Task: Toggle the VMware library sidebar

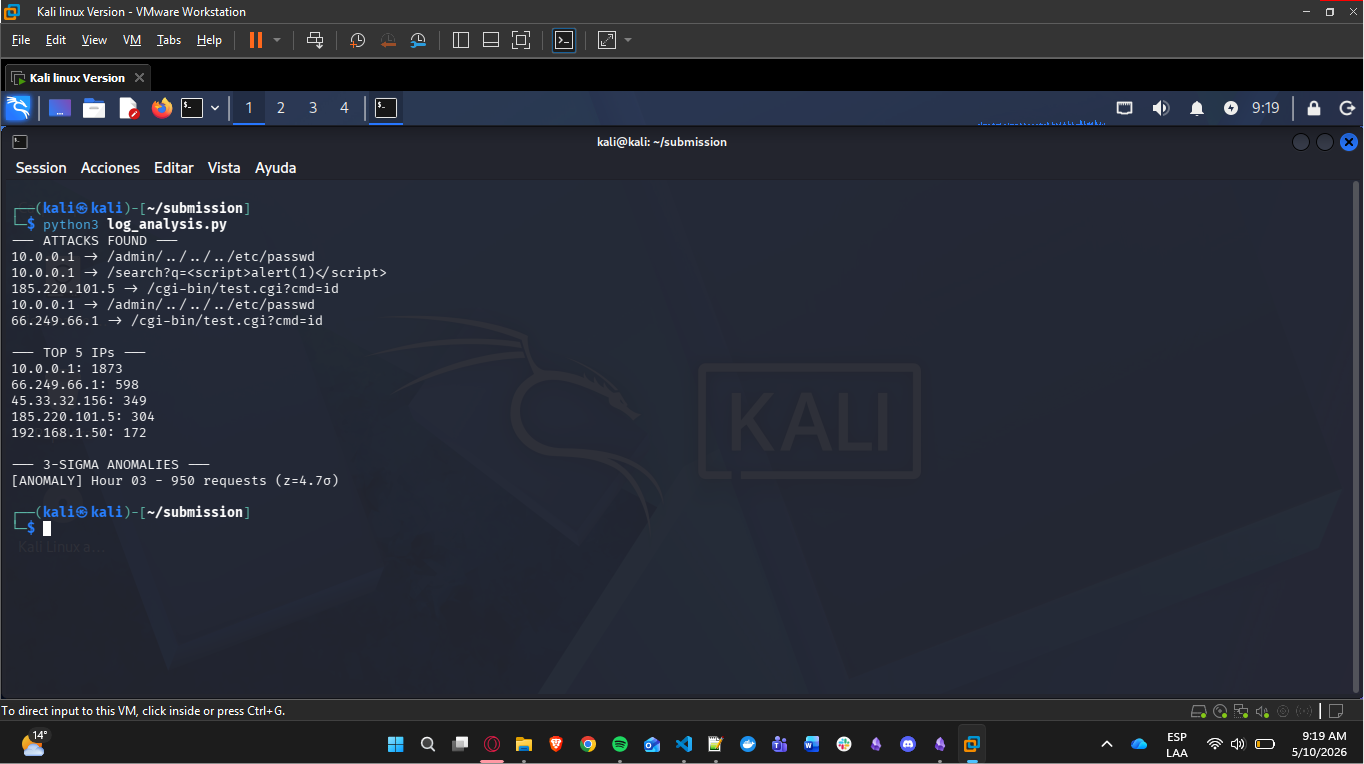Action: (461, 40)
